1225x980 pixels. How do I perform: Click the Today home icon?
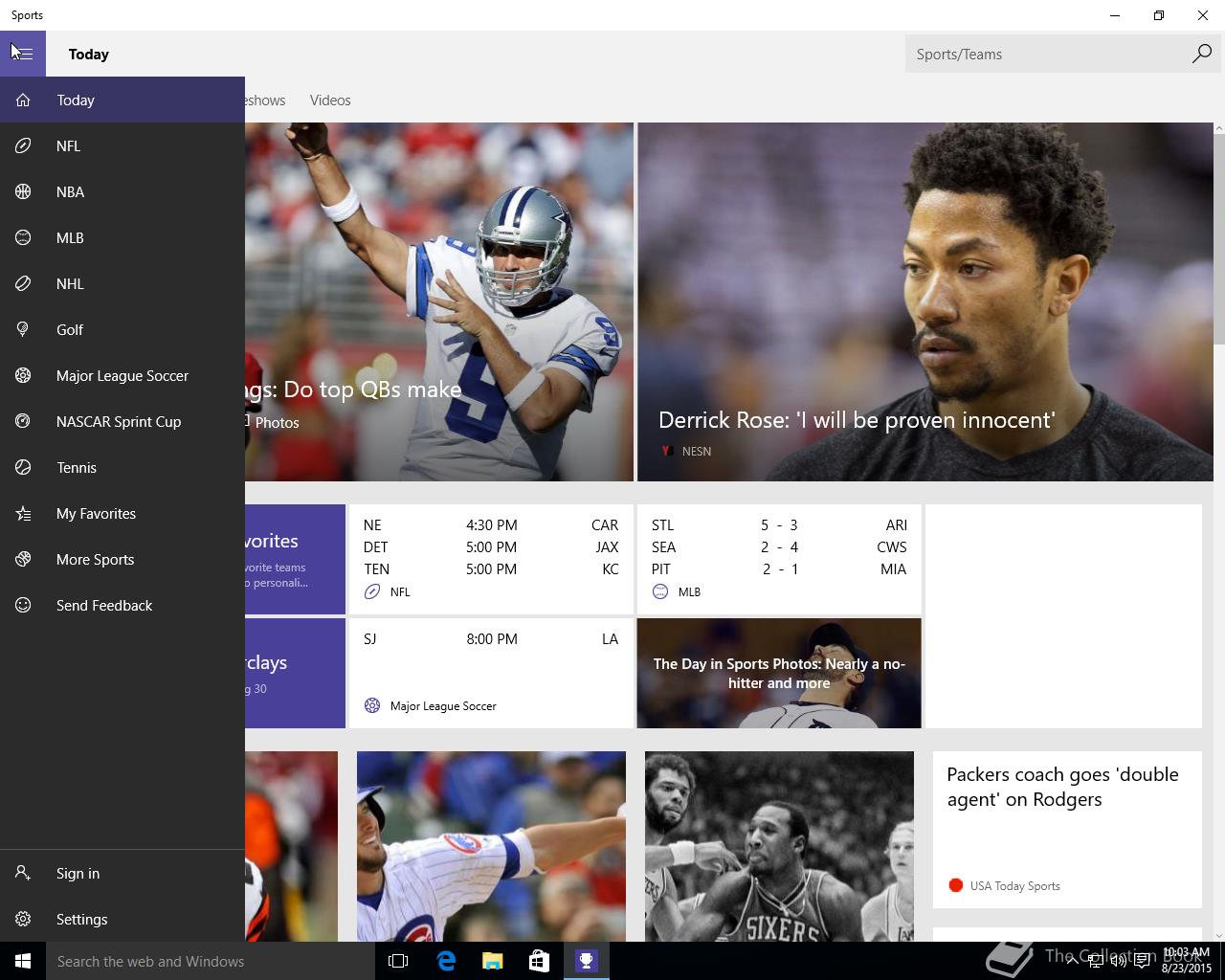point(23,100)
